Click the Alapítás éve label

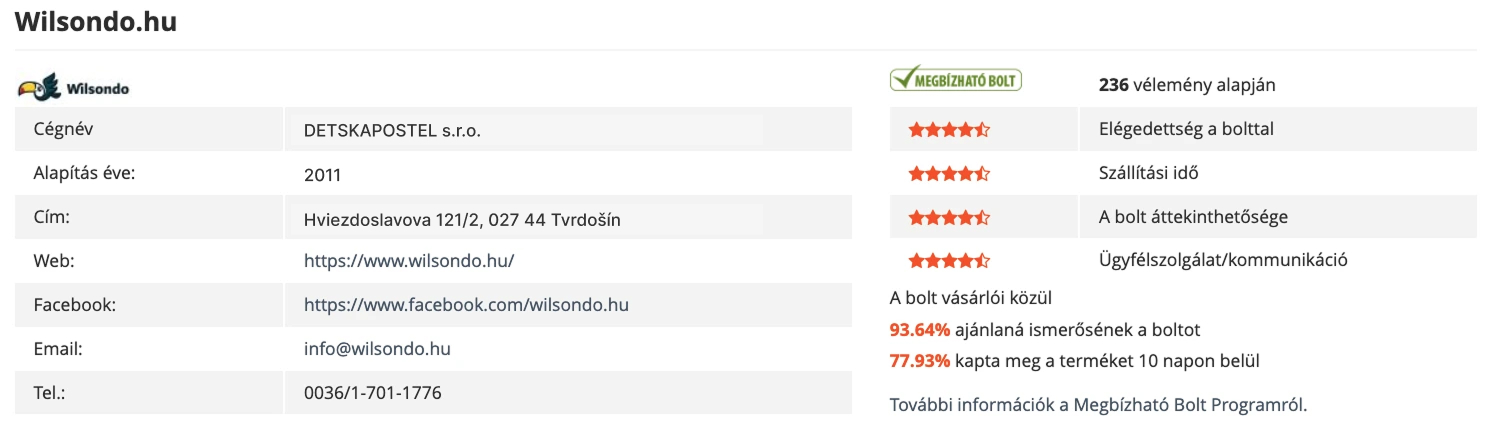84,173
